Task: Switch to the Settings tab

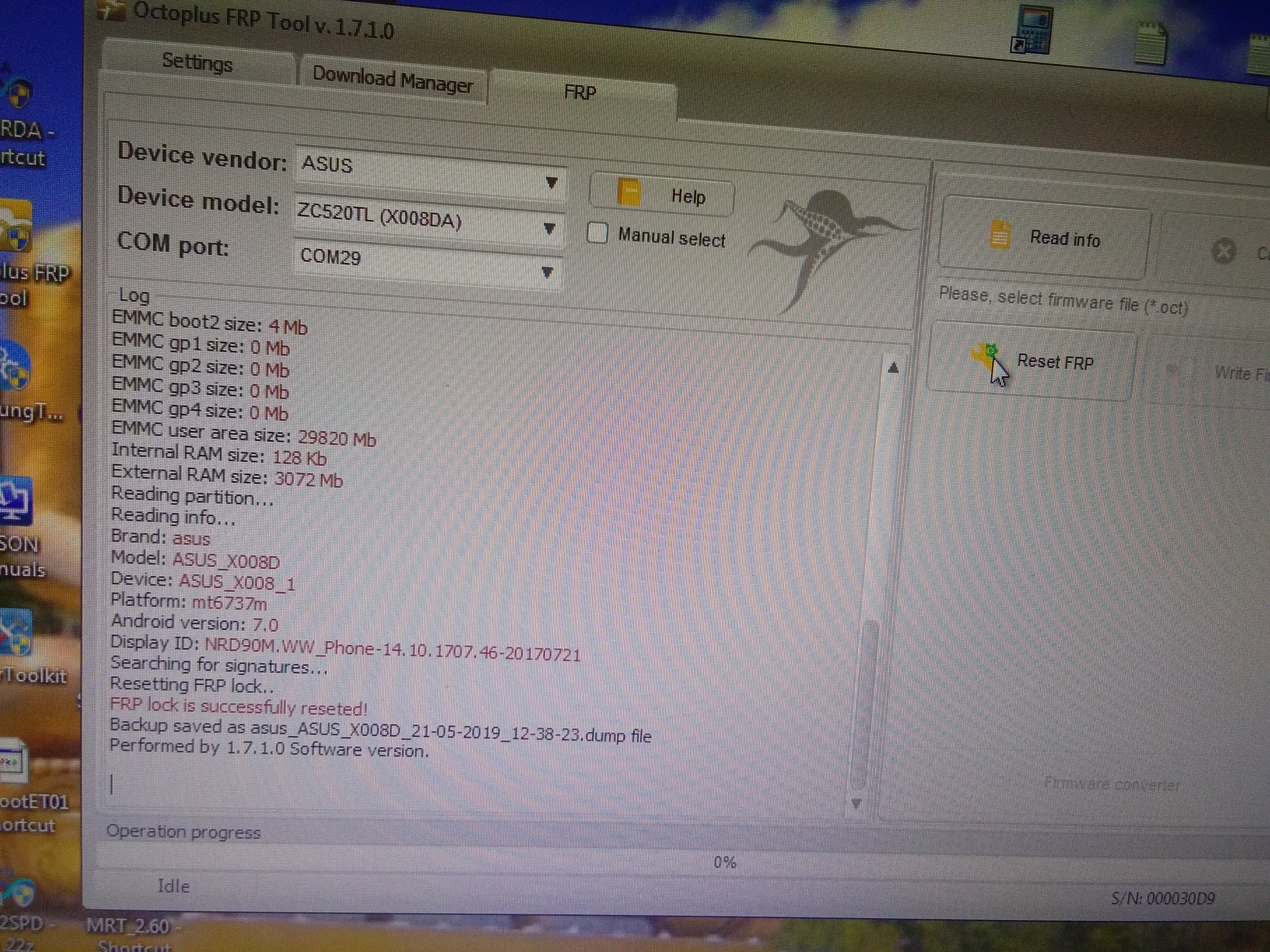Action: click(x=197, y=62)
